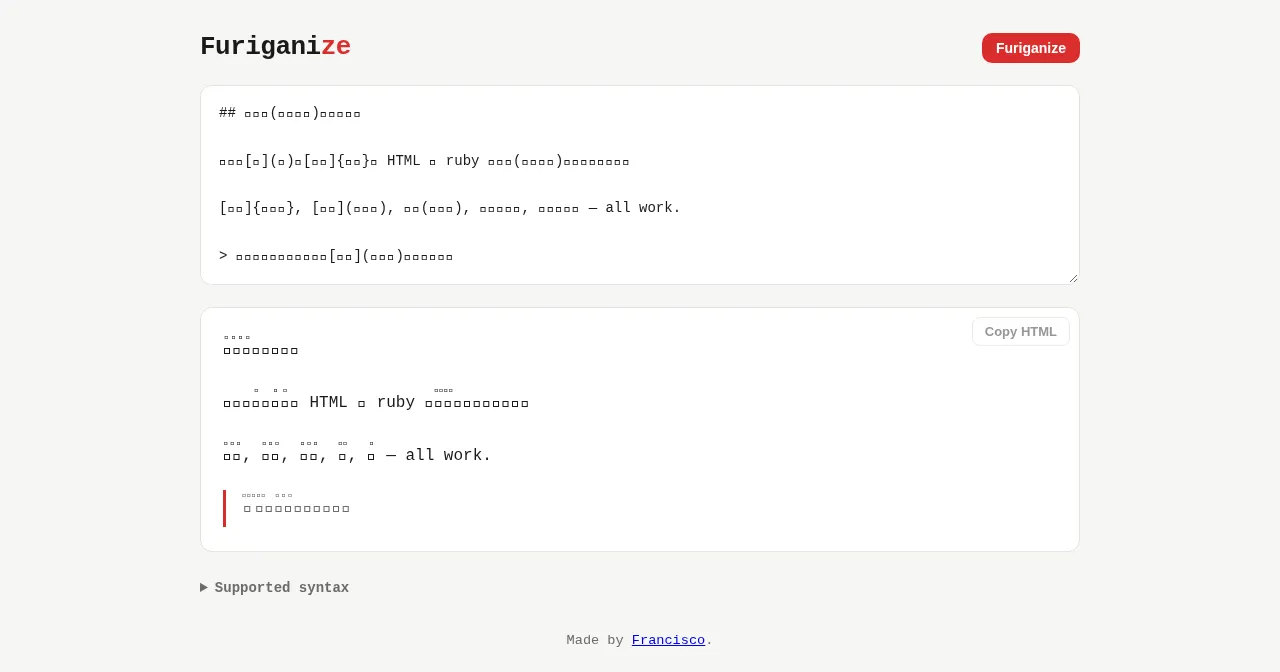Click the '>' blockquote line in textarea
Viewport: 1280px width, 672px height.
[x=336, y=257]
